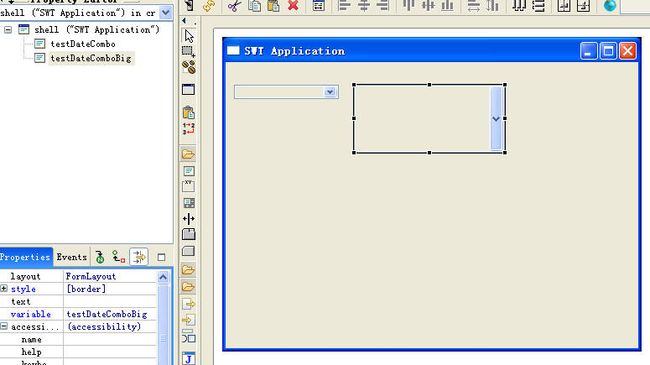Click the Center horizontally in window icon

click(x=564, y=6)
